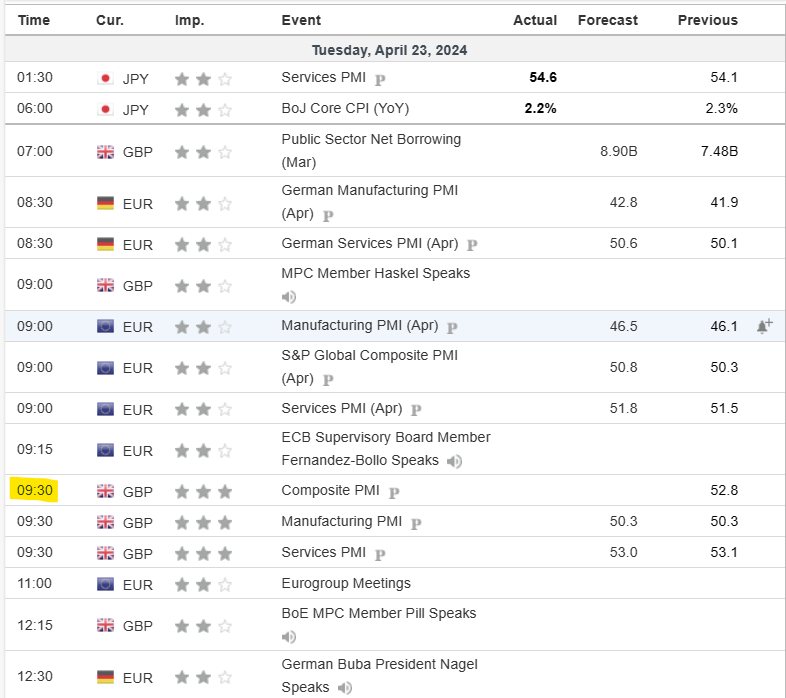Click importance stars on GBP Composite PMI row
This screenshot has height=698, width=786.
coord(203,491)
